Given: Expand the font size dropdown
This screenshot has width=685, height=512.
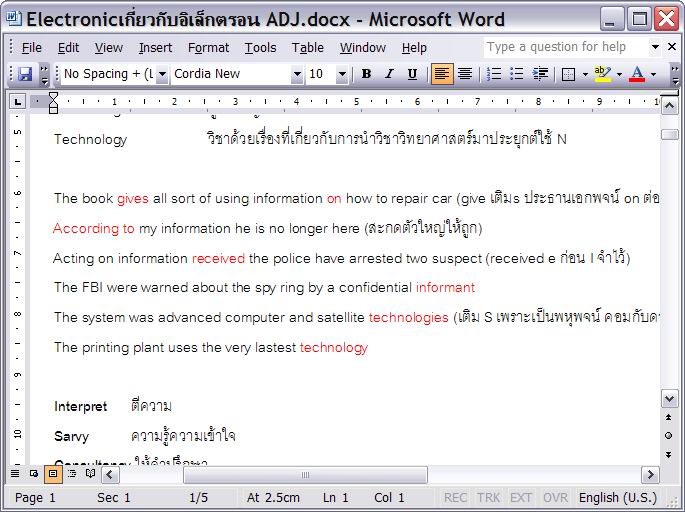Looking at the screenshot, I should (342, 74).
